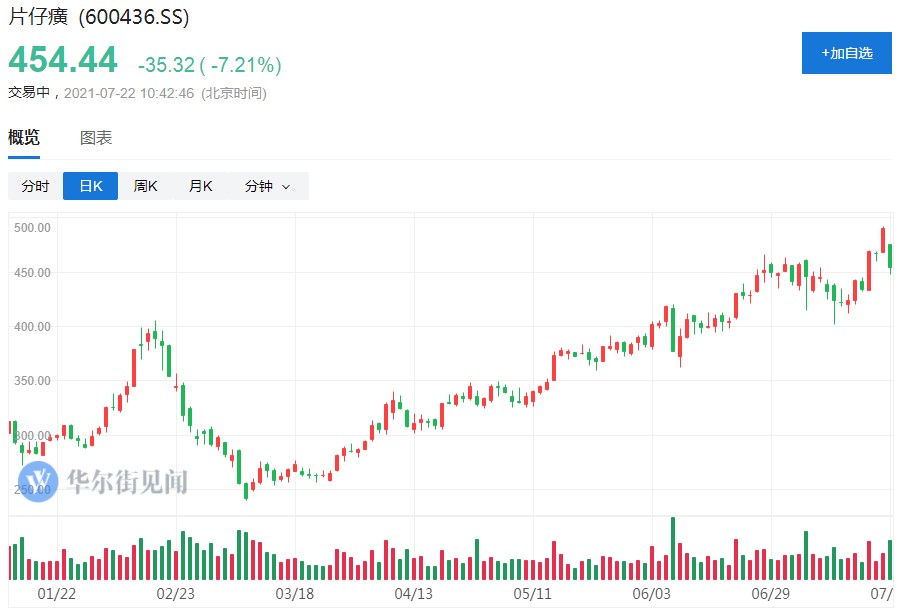Click the 06/03 date axis label

coord(651,594)
